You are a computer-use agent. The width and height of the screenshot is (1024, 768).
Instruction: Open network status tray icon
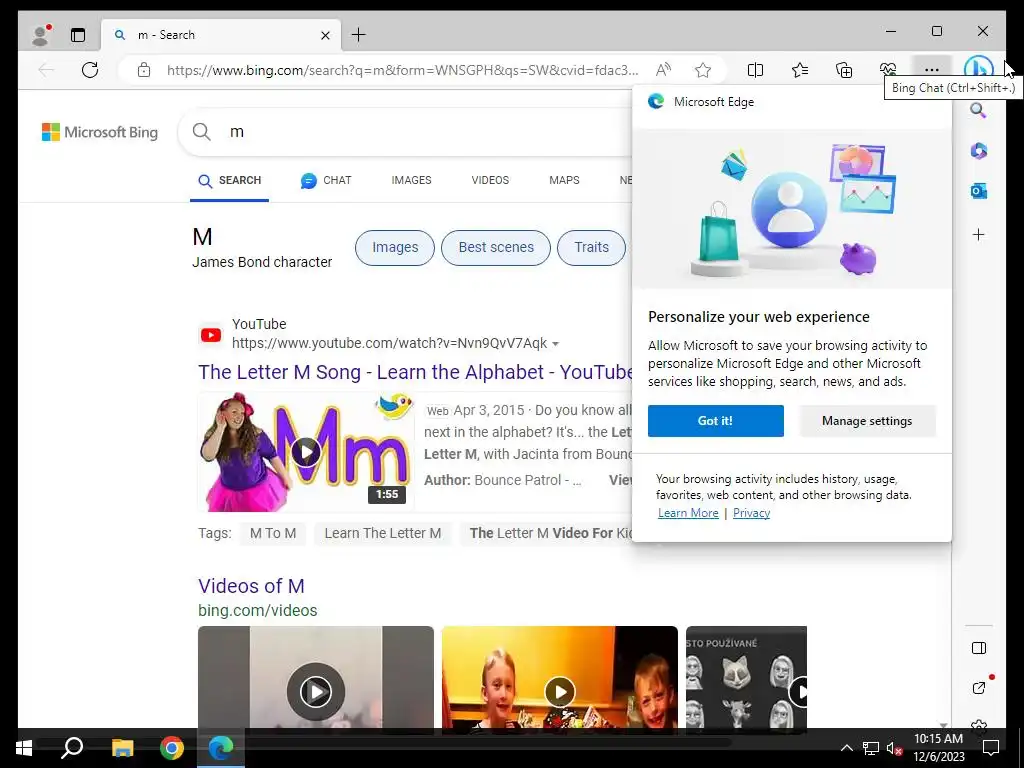pos(871,748)
